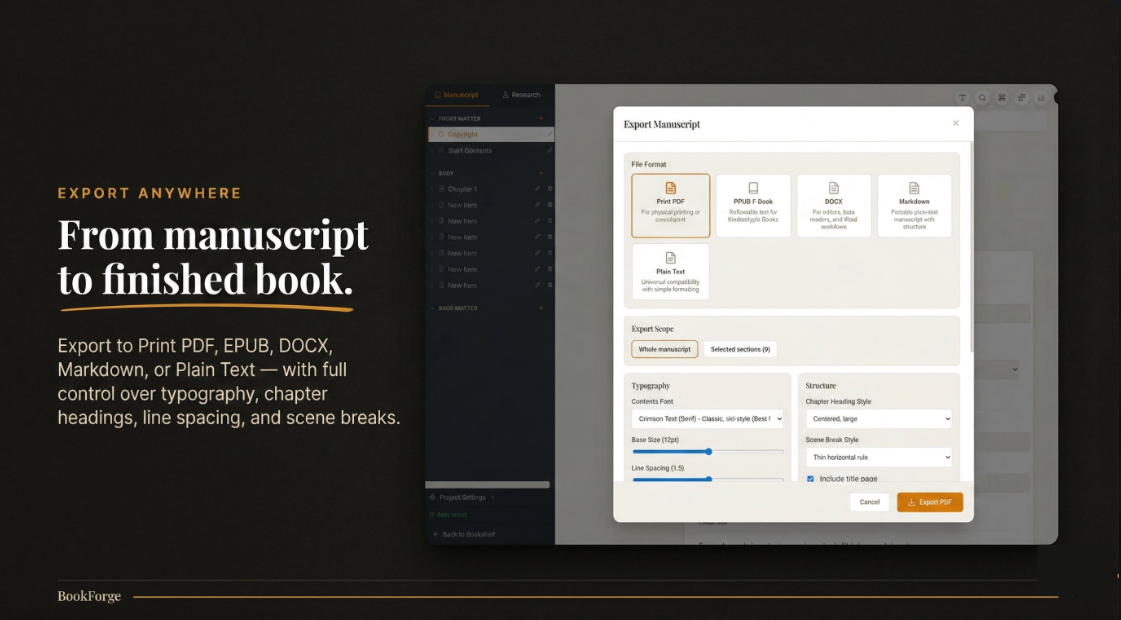Choose the Plain Text format card
This screenshot has height=620, width=1121.
pos(670,272)
